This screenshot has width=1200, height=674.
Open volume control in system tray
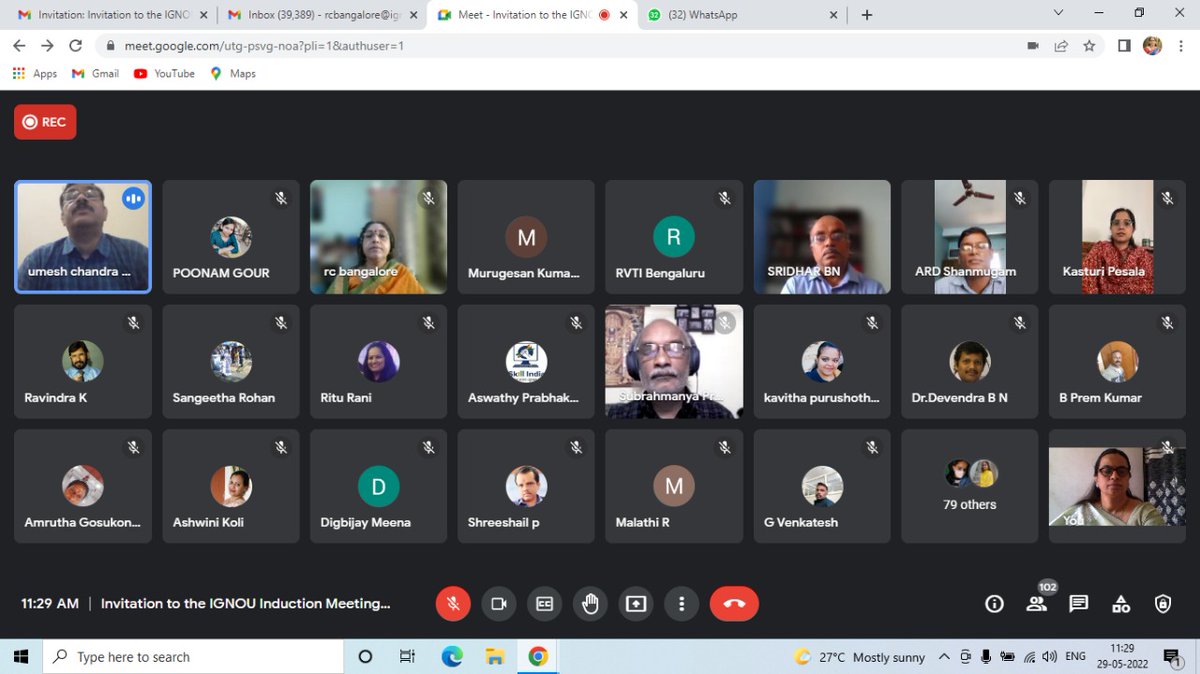[x=1049, y=656]
